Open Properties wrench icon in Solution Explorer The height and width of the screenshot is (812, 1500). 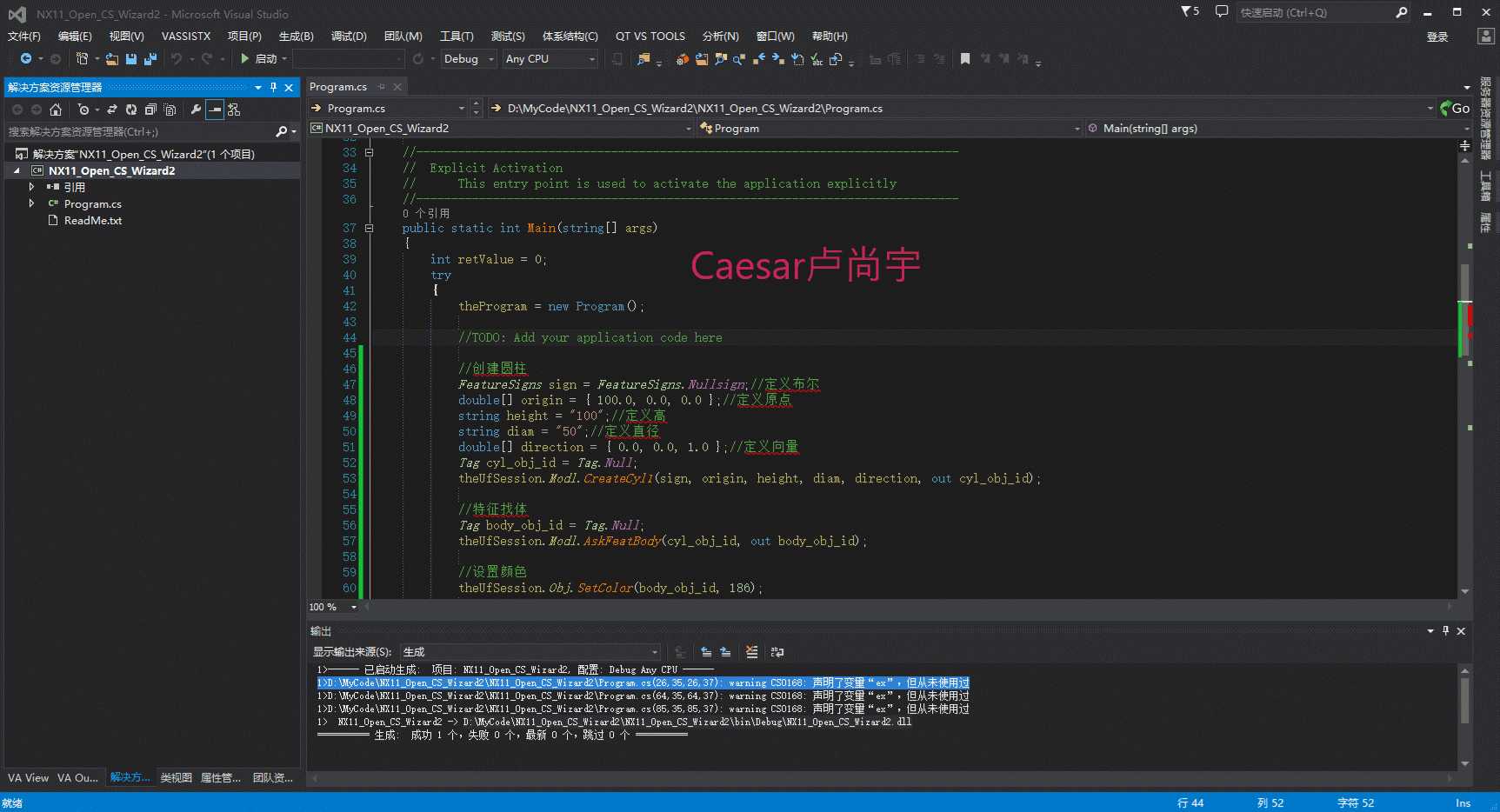[x=196, y=110]
